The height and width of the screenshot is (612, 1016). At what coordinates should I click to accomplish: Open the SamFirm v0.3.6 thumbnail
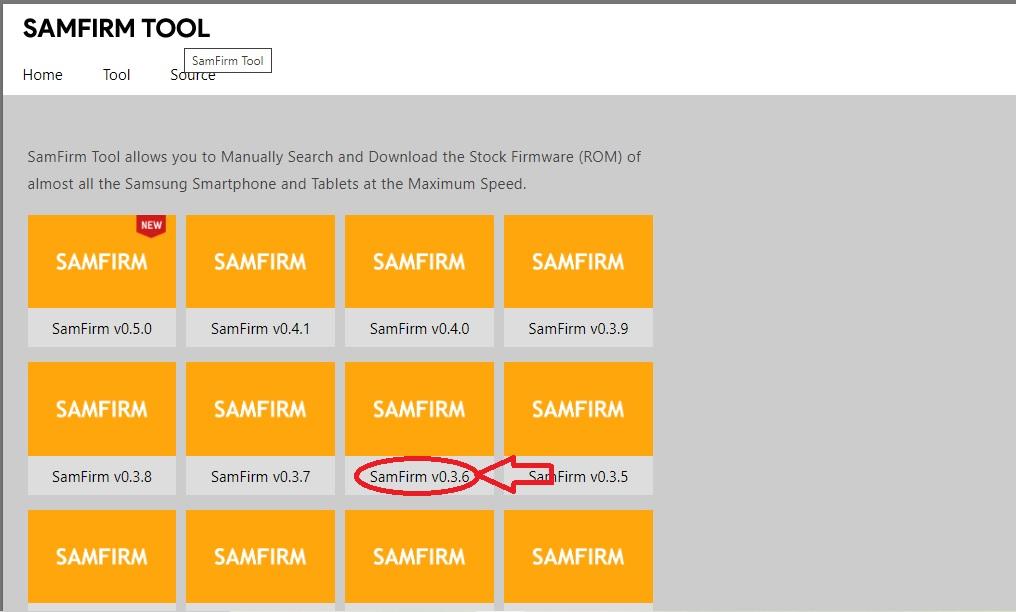point(419,409)
